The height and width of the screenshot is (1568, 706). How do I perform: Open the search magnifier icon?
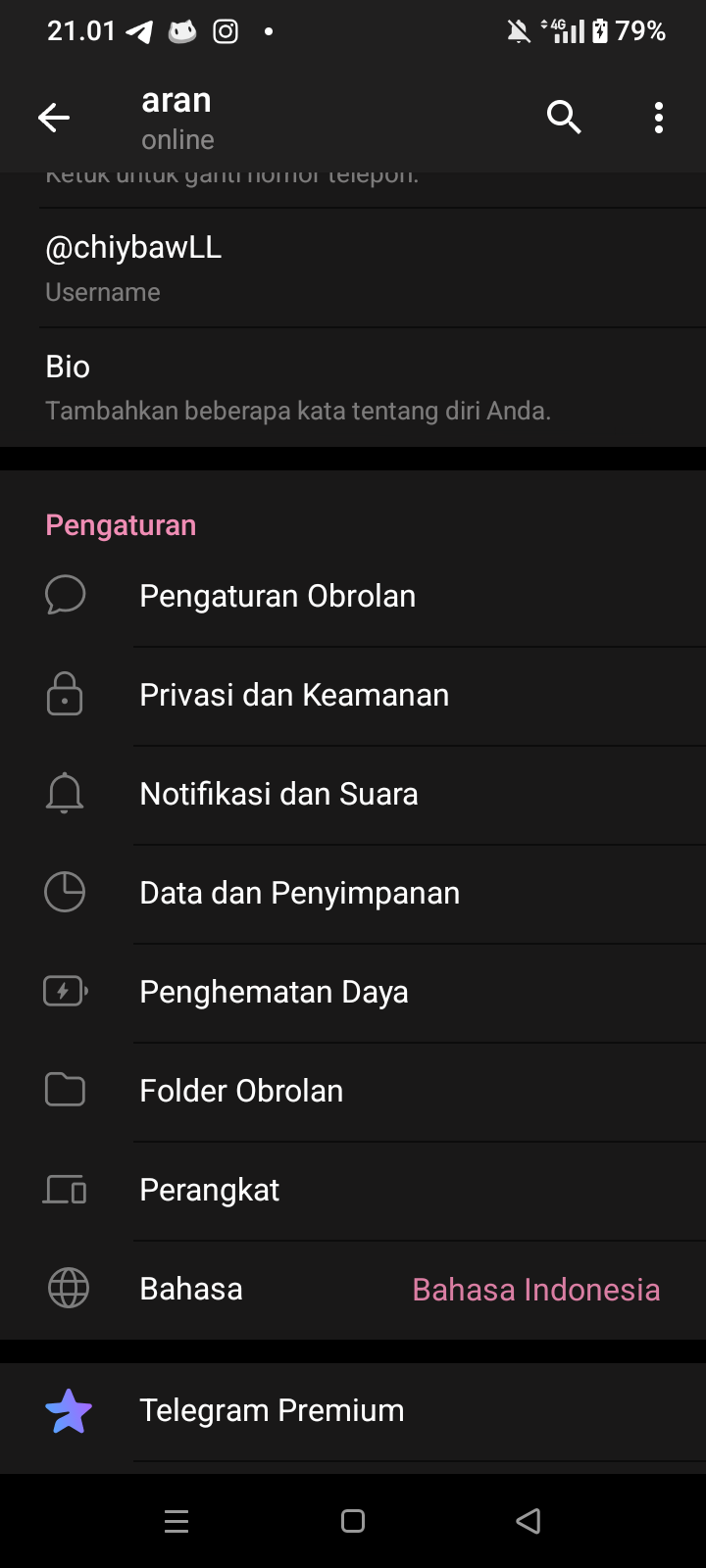tap(564, 118)
